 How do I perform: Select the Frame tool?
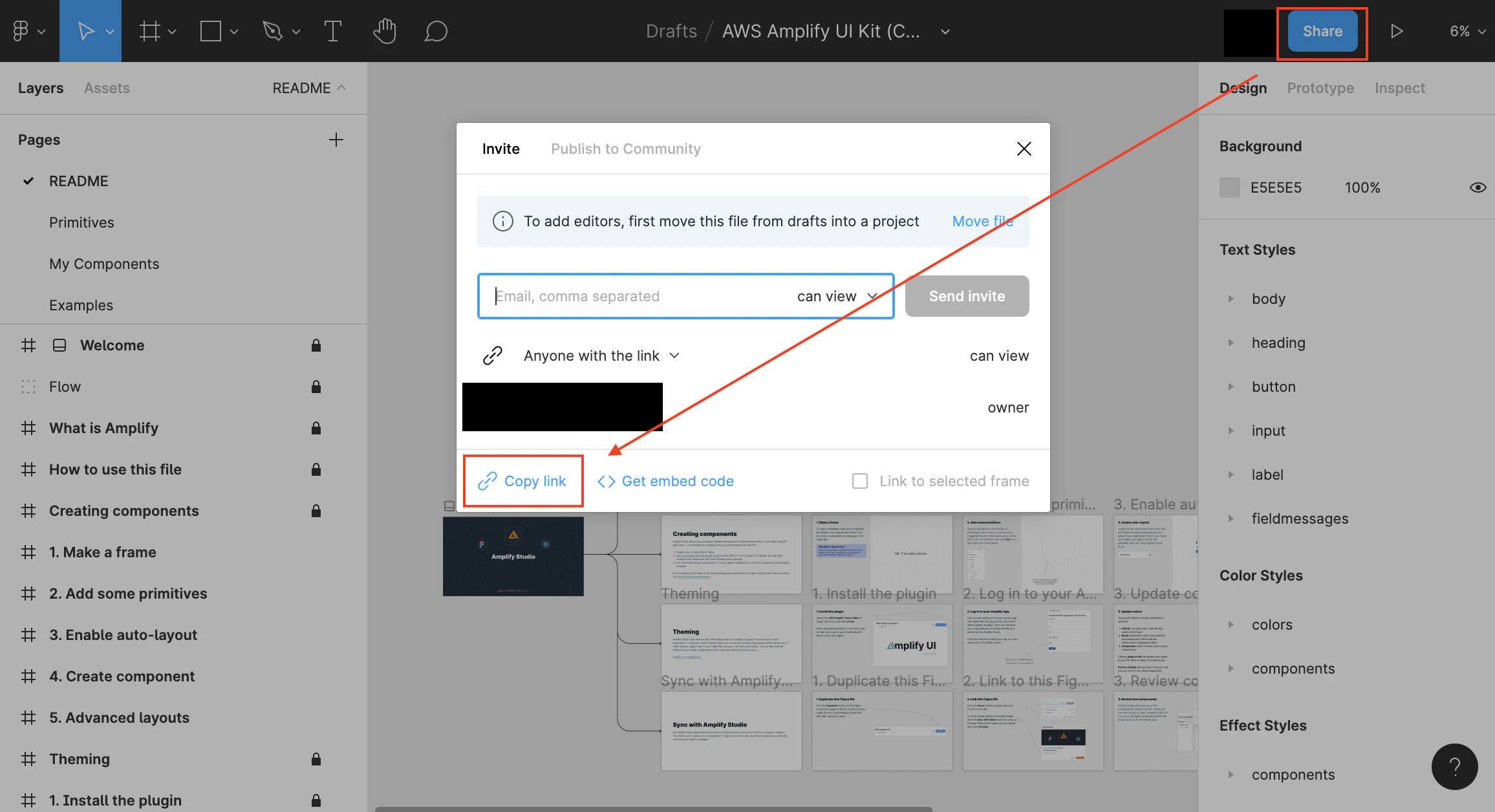[150, 31]
